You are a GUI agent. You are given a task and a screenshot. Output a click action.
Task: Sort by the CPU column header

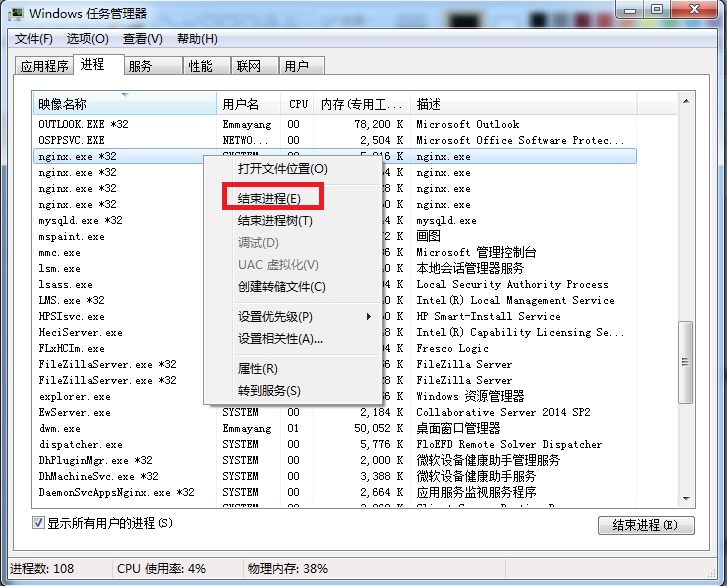tap(298, 104)
